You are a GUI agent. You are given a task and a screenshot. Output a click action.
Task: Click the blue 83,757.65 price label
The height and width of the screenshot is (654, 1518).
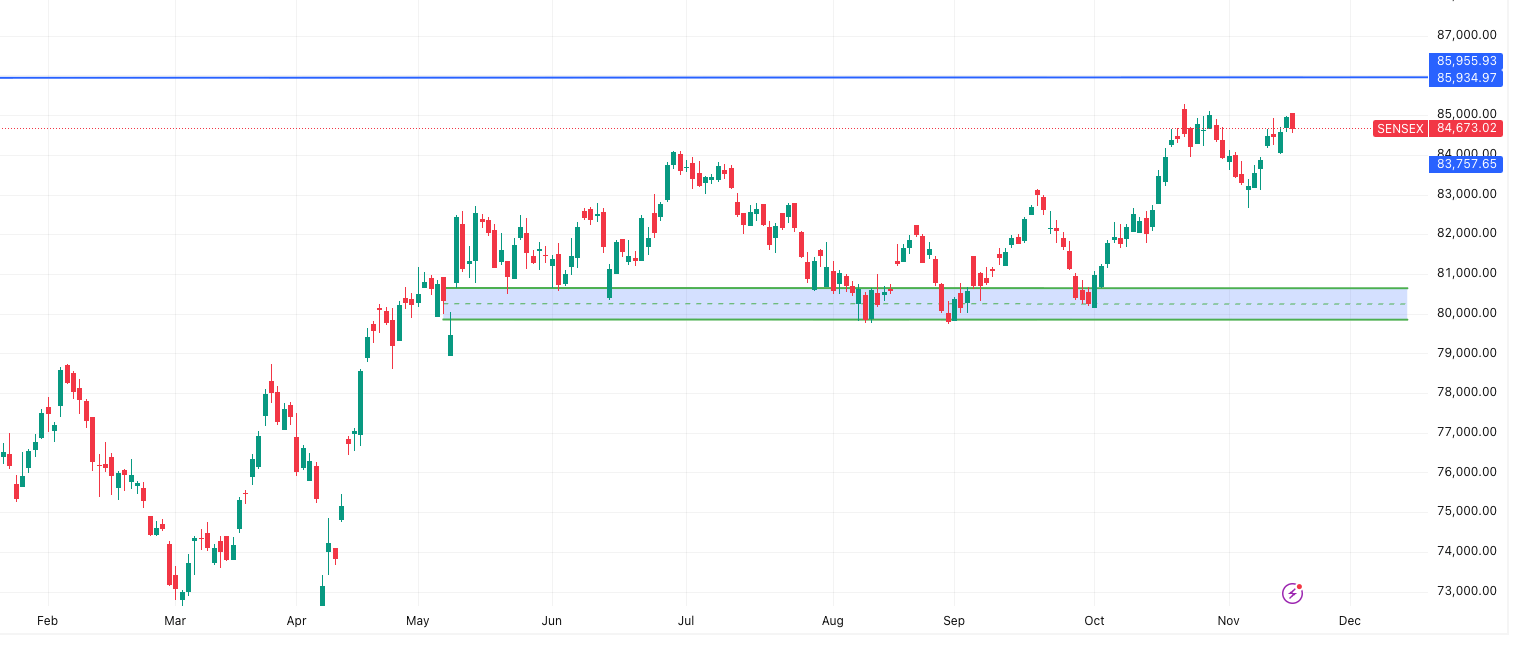[x=1464, y=164]
